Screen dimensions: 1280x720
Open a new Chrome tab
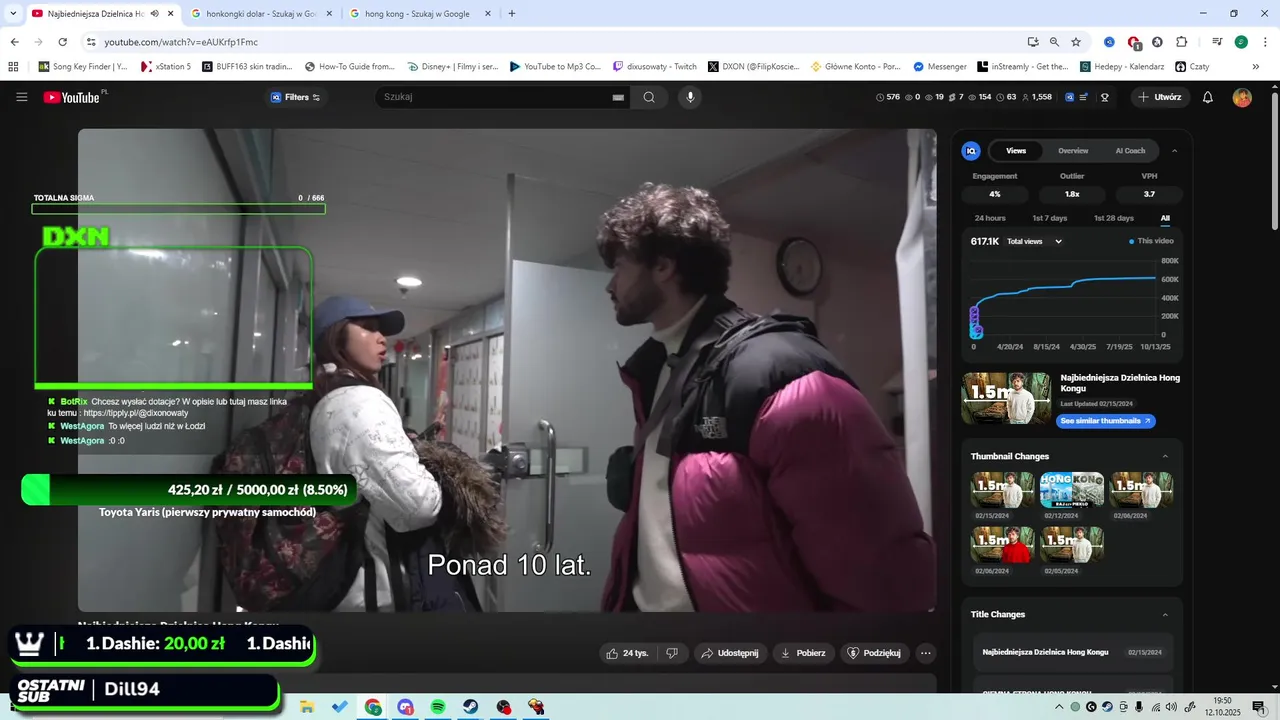click(x=512, y=14)
